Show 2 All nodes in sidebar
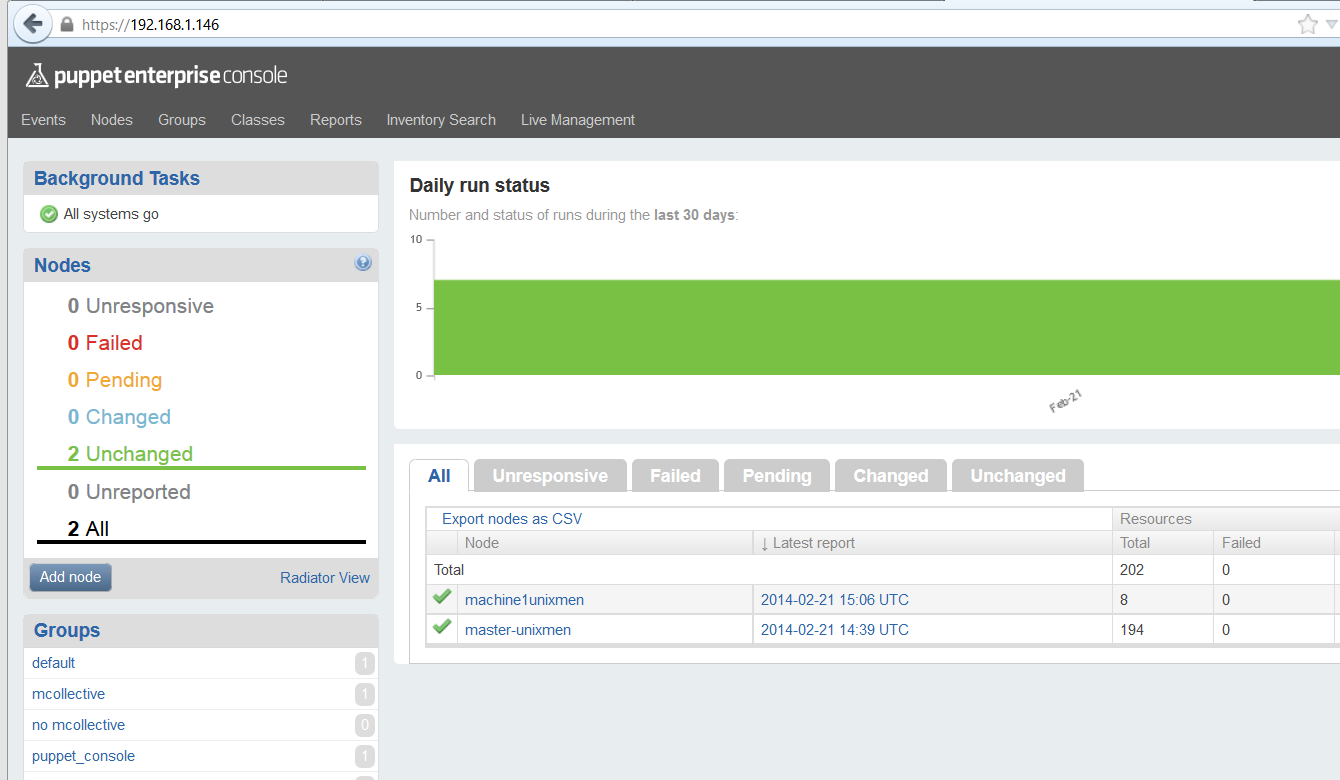The image size is (1340, 780). [88, 529]
